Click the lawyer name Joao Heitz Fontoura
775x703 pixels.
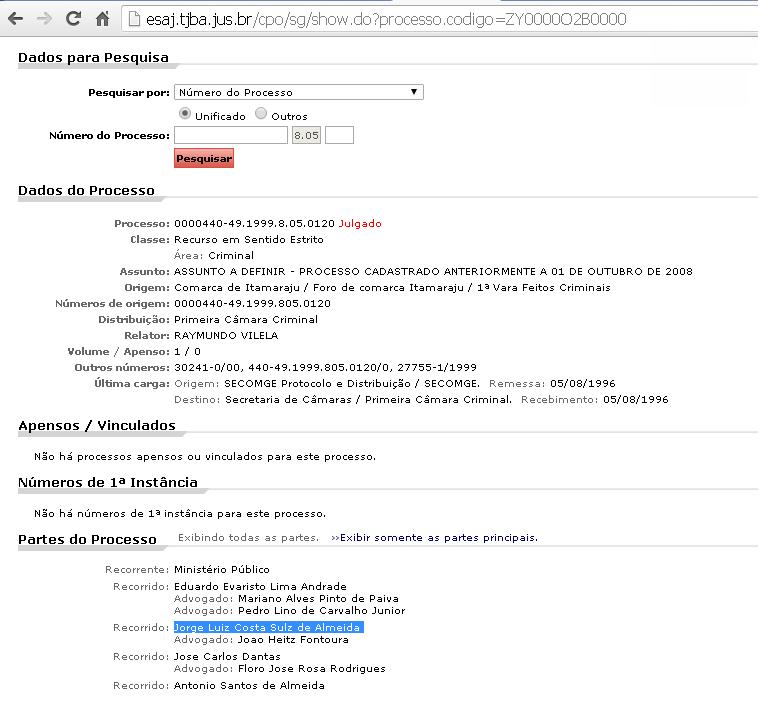point(293,639)
